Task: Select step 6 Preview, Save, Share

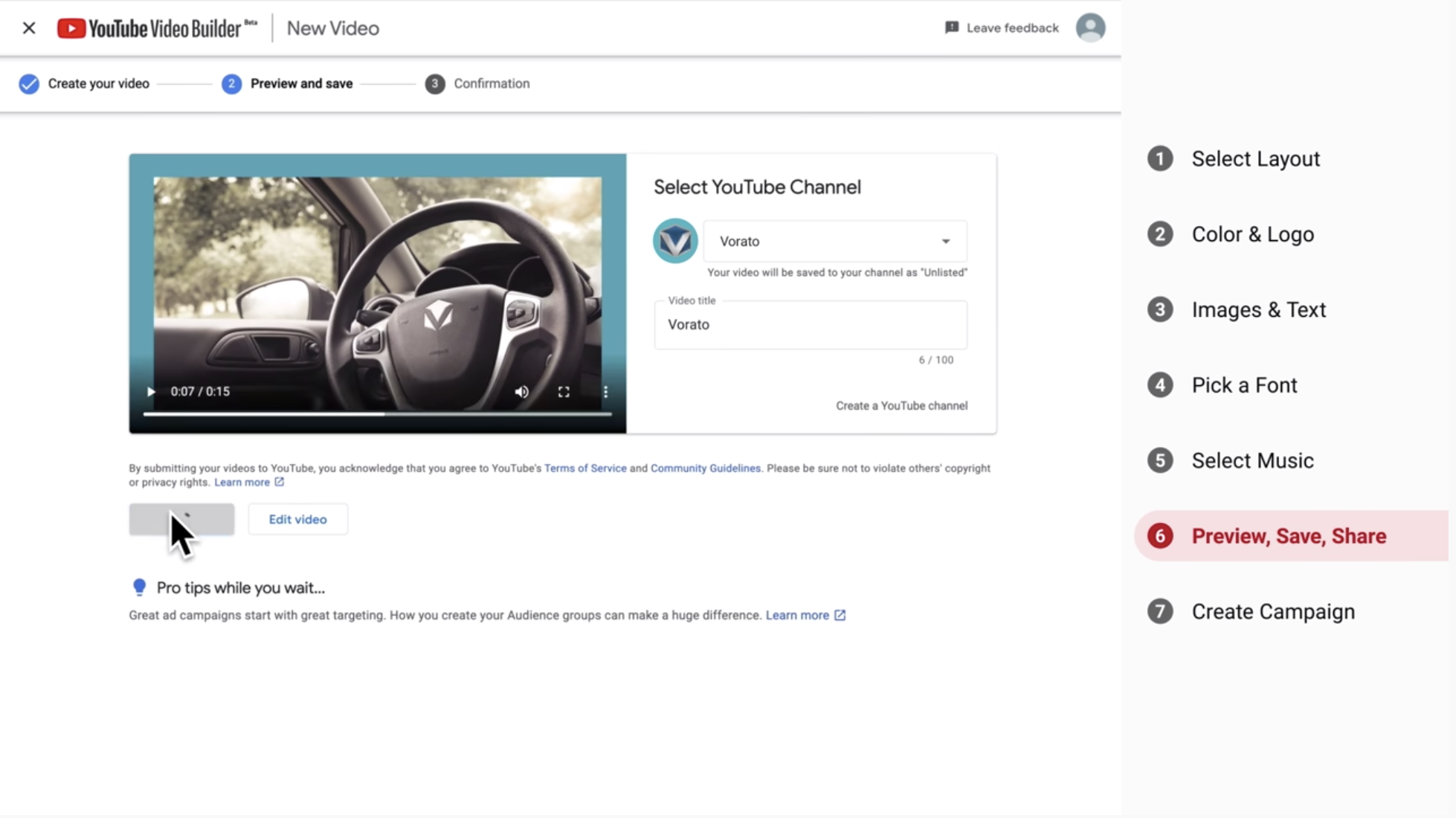Action: pyautogui.click(x=1291, y=535)
